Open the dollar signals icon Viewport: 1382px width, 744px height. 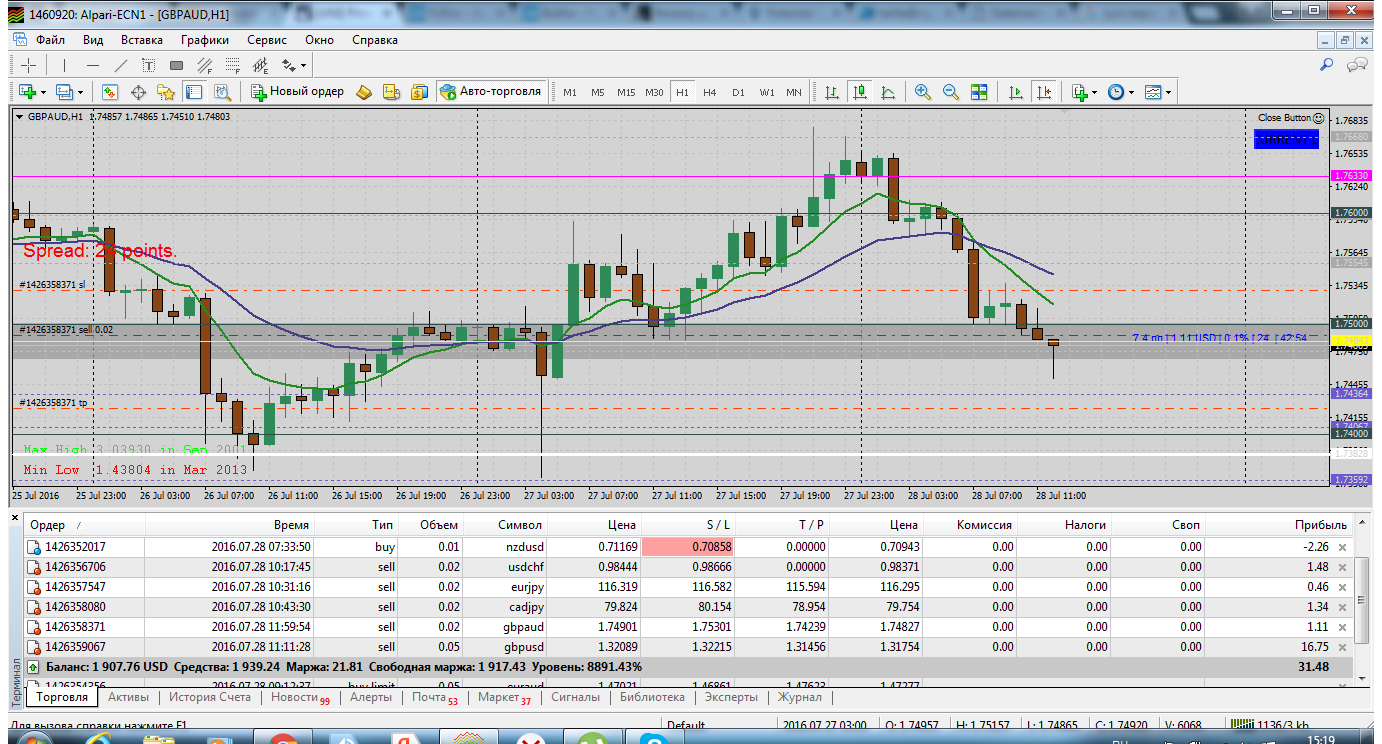(421, 92)
